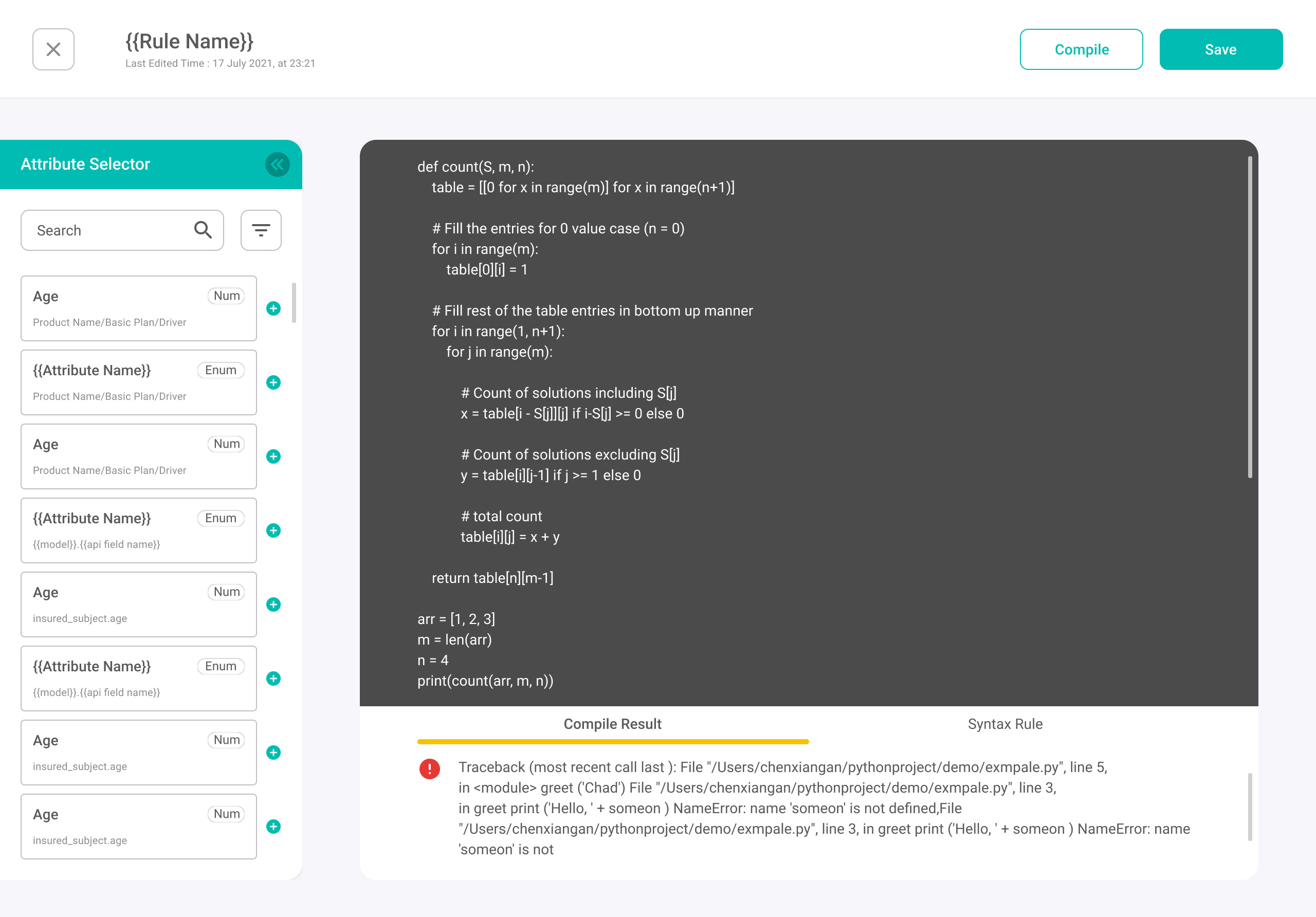Viewport: 1316px width, 917px height.
Task: Open the attribute filter options
Action: (261, 230)
